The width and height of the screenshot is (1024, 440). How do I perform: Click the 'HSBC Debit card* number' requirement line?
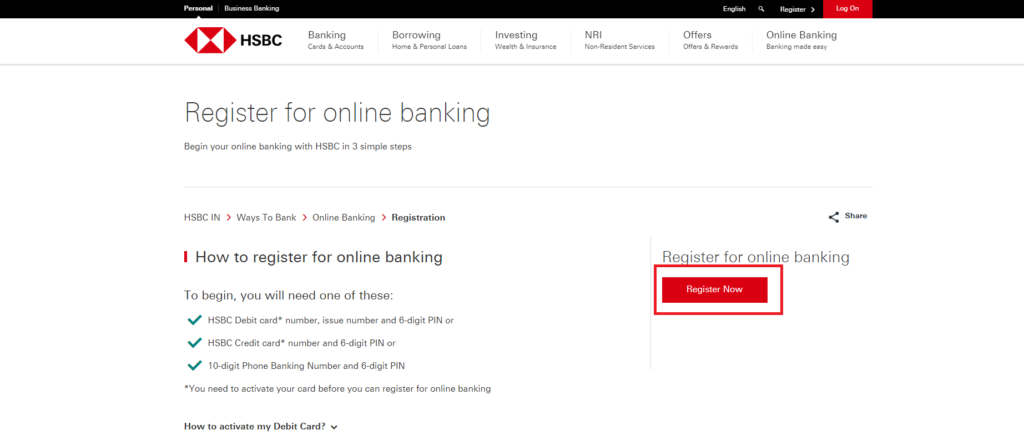(331, 321)
